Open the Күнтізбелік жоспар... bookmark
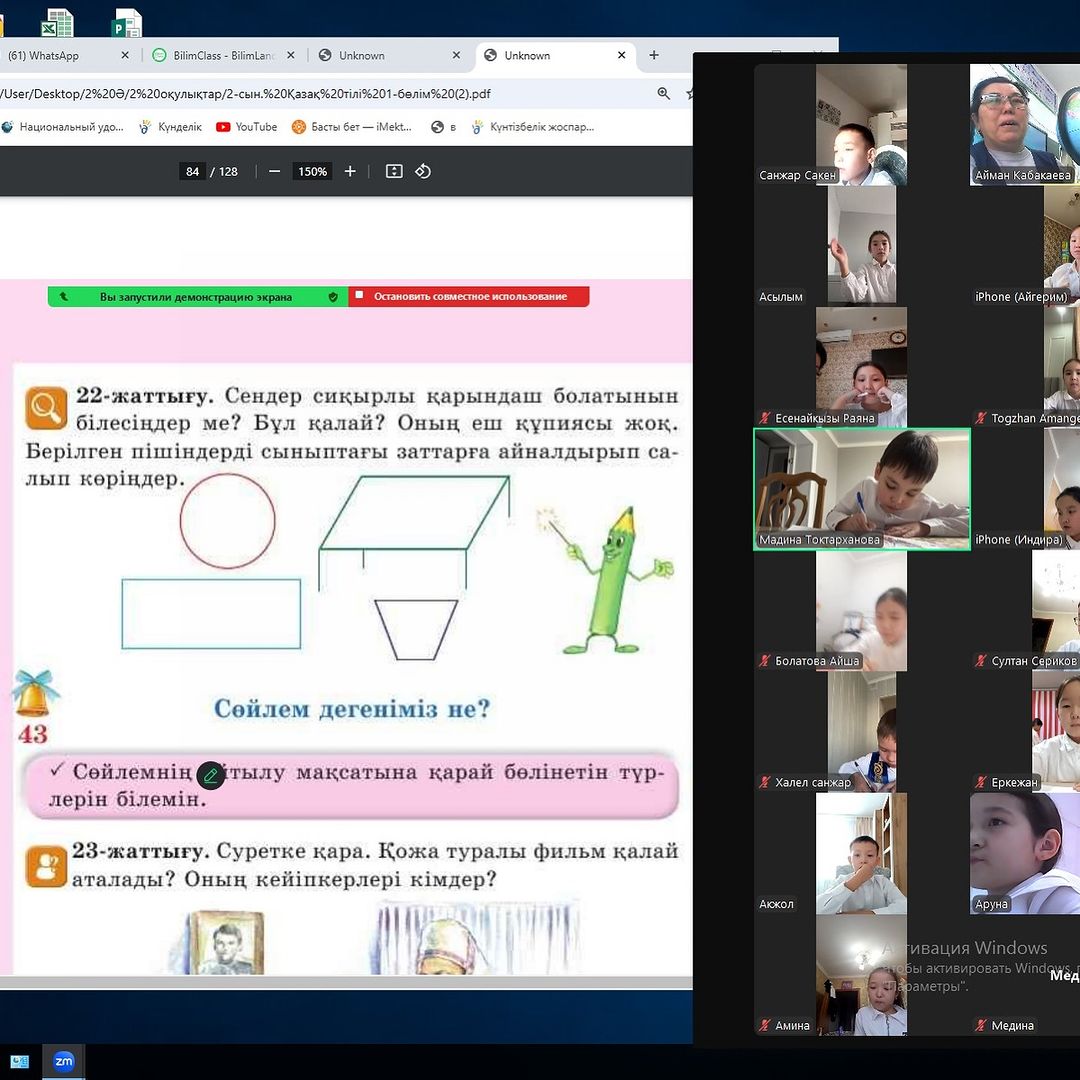Screen dimensions: 1080x1080 coord(532,127)
